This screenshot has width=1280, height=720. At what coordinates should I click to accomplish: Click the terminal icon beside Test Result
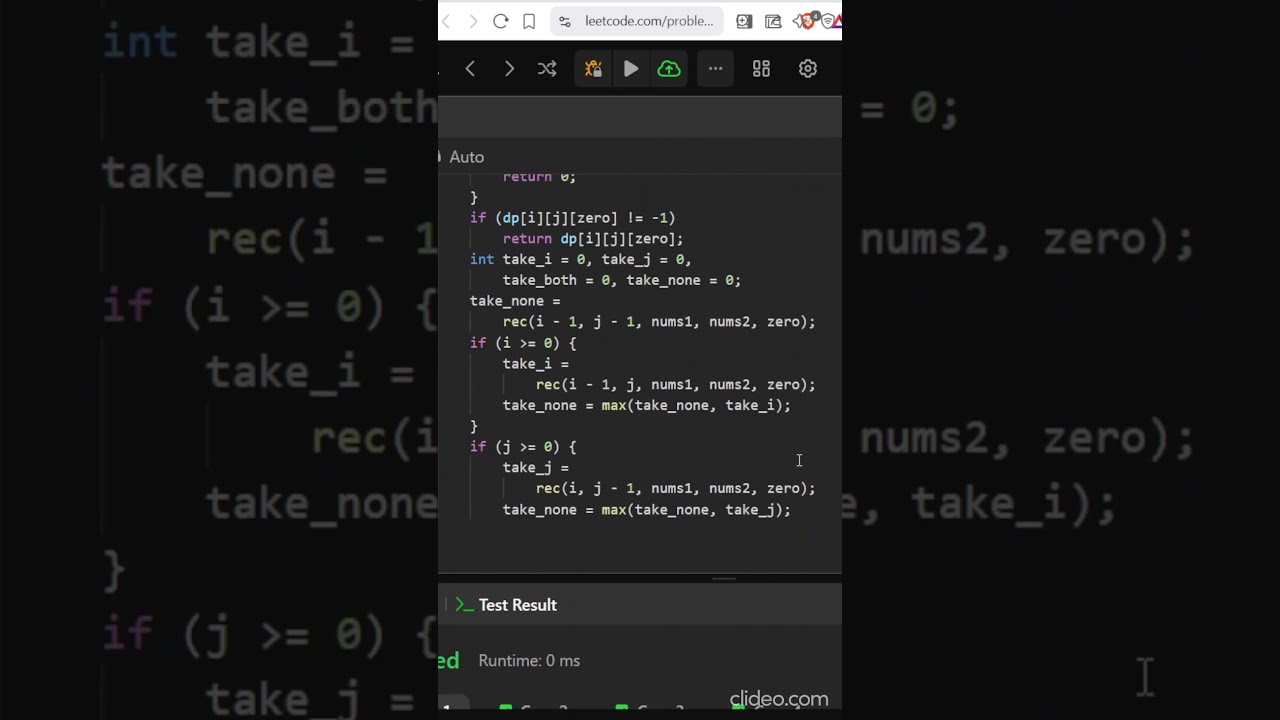pos(464,604)
